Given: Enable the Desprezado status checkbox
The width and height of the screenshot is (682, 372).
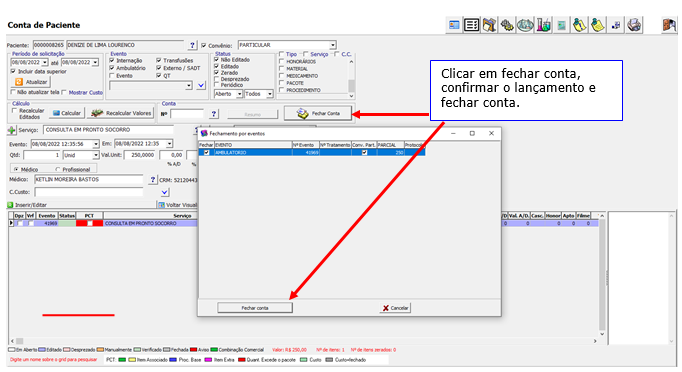Looking at the screenshot, I should tap(217, 79).
